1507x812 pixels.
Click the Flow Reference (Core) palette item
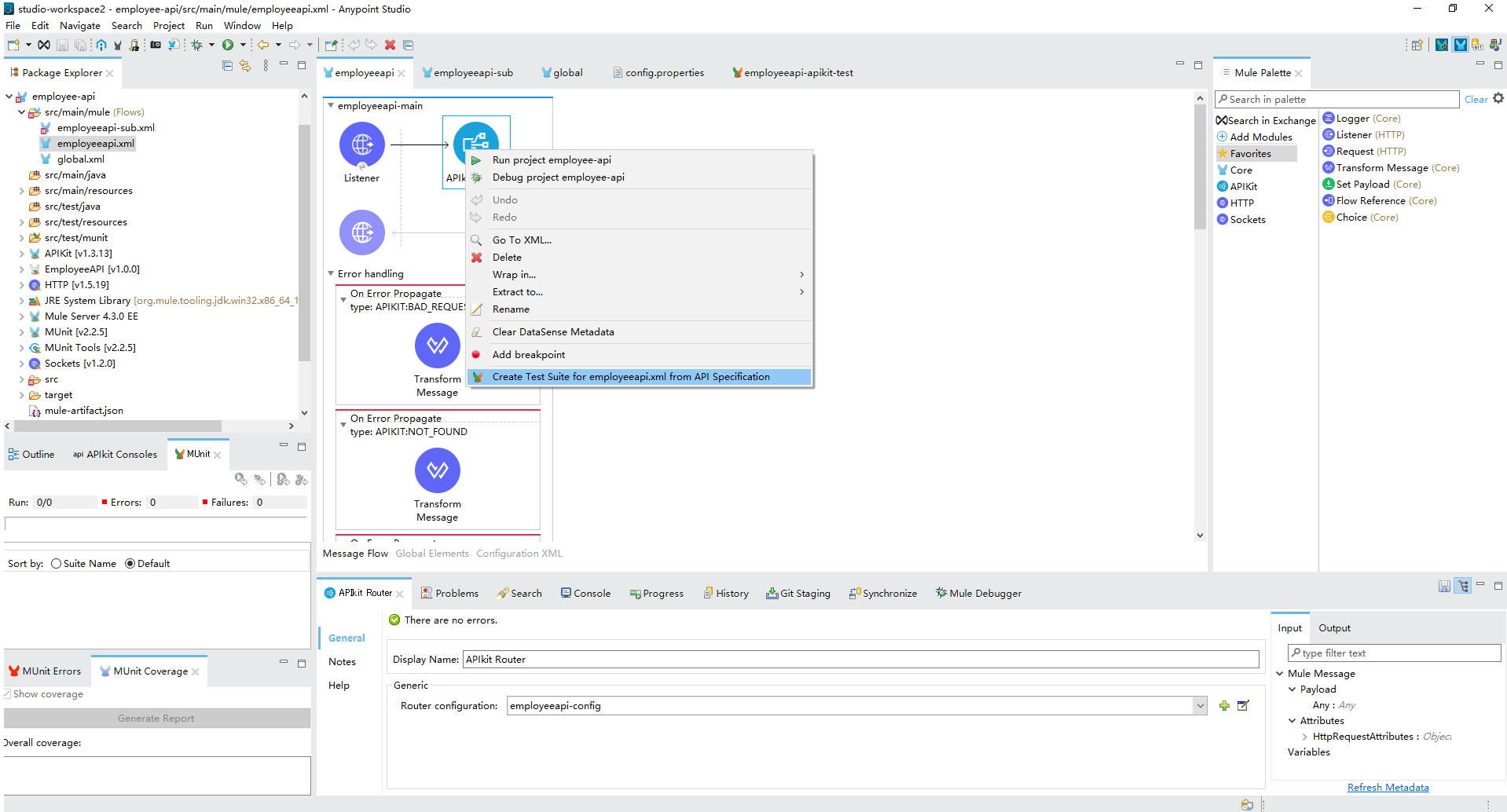pos(1380,201)
